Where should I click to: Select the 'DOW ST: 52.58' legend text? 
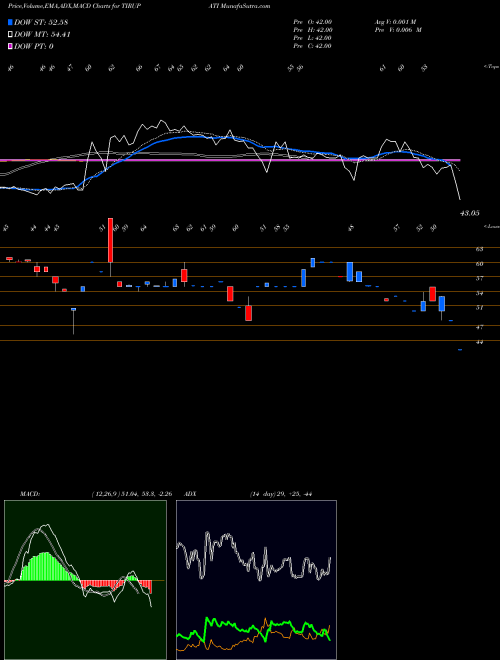(41, 22)
